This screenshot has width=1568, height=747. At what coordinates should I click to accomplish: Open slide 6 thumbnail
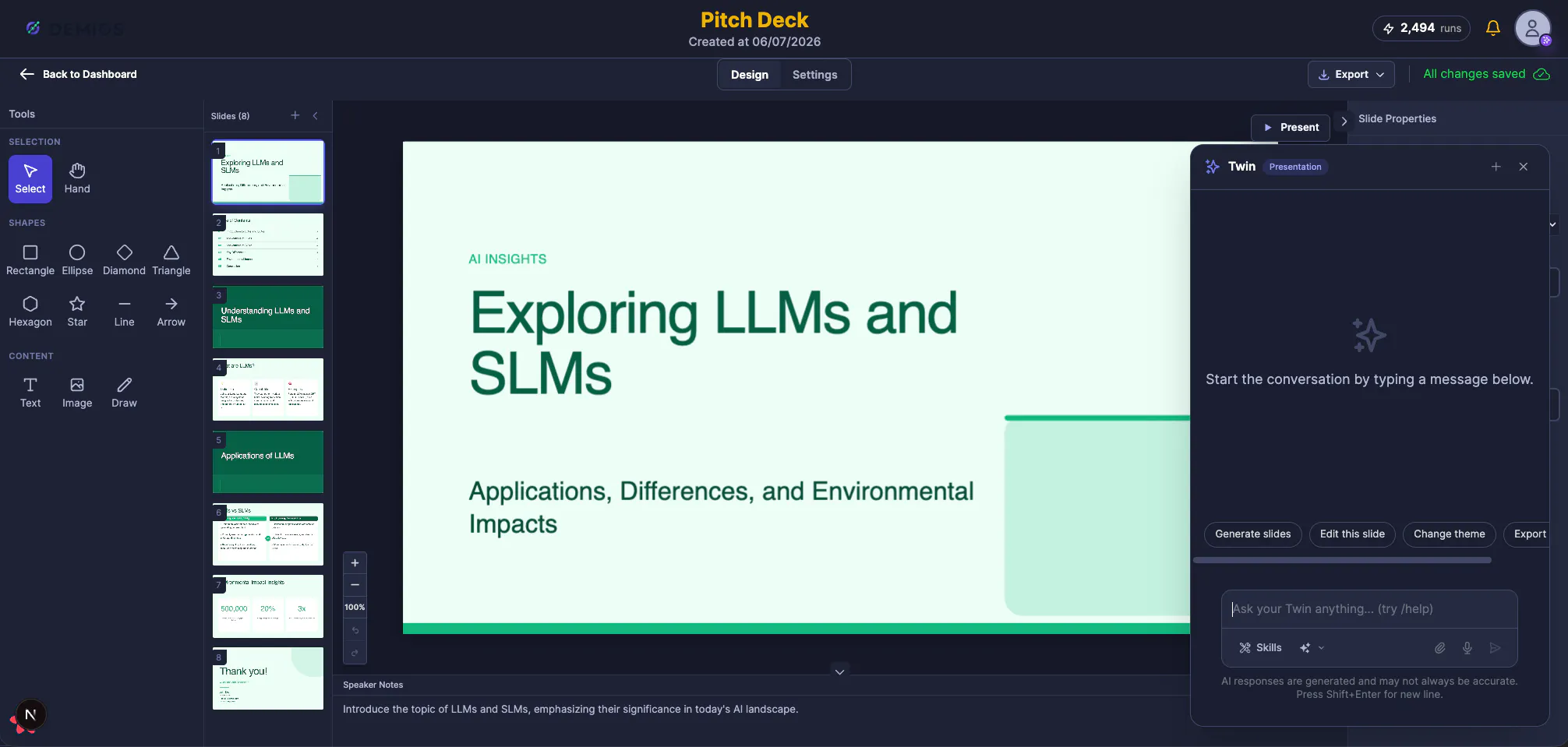point(268,534)
